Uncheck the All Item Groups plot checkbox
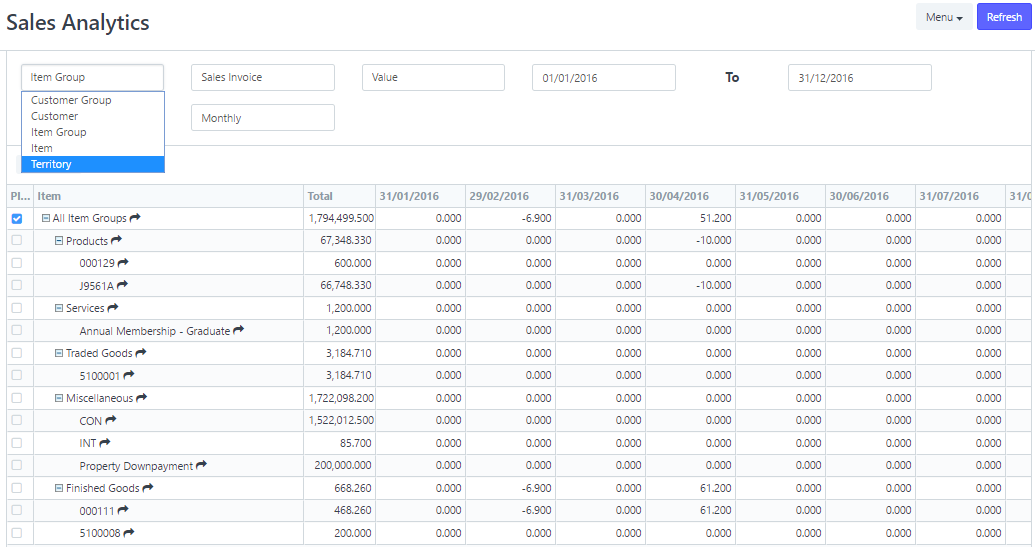 pos(17,218)
